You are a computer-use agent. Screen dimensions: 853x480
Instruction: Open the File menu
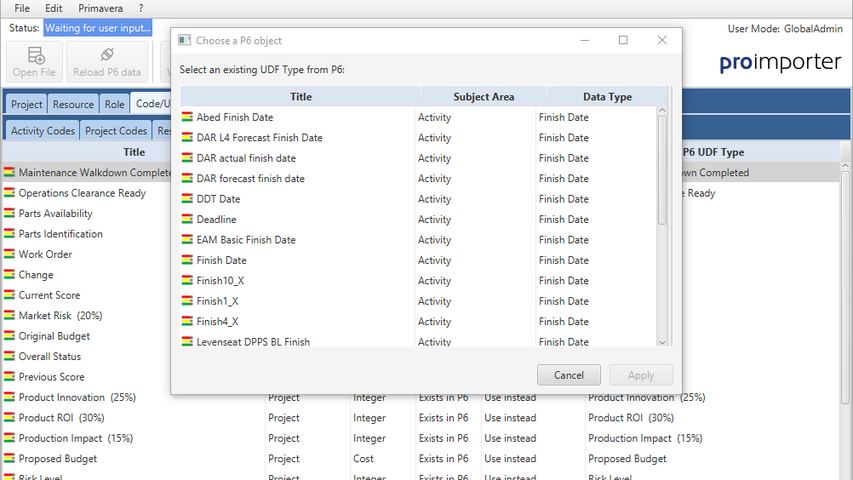pos(21,8)
